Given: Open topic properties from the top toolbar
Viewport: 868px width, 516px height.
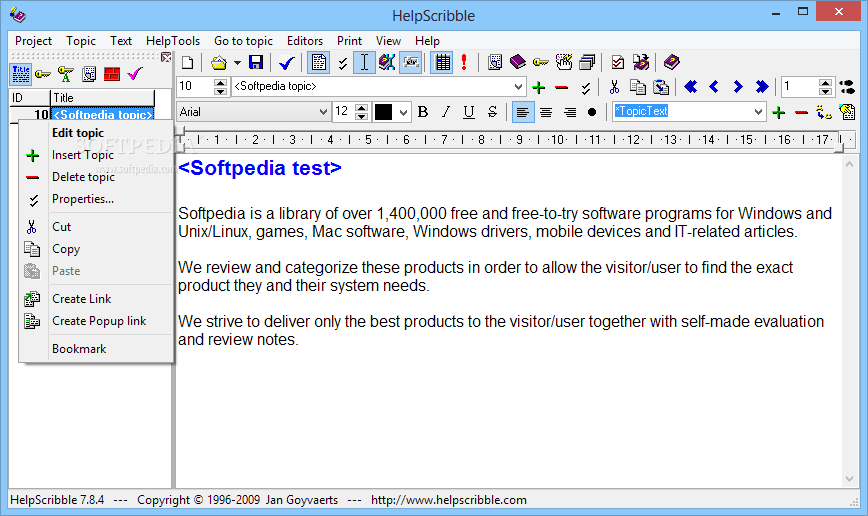Looking at the screenshot, I should (343, 64).
